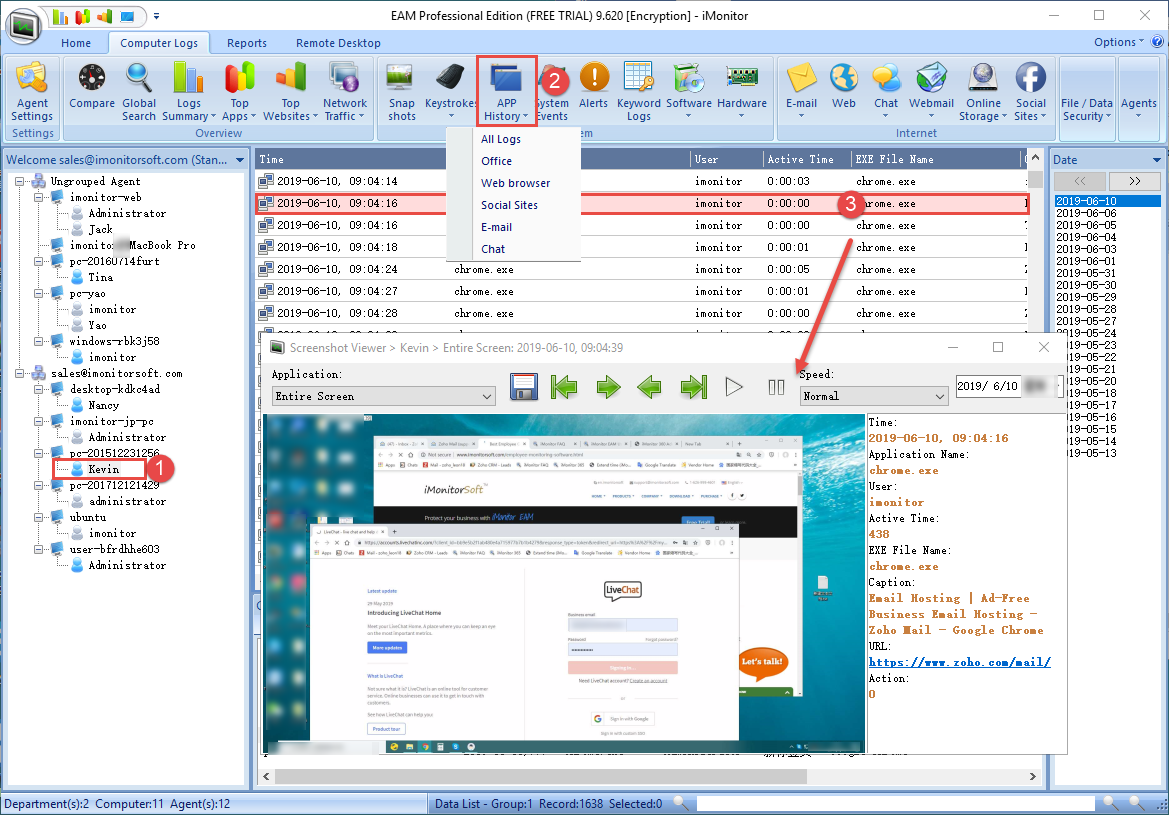
Task: Open the https://www.zoho.com/mail/ URL link
Action: 960,662
